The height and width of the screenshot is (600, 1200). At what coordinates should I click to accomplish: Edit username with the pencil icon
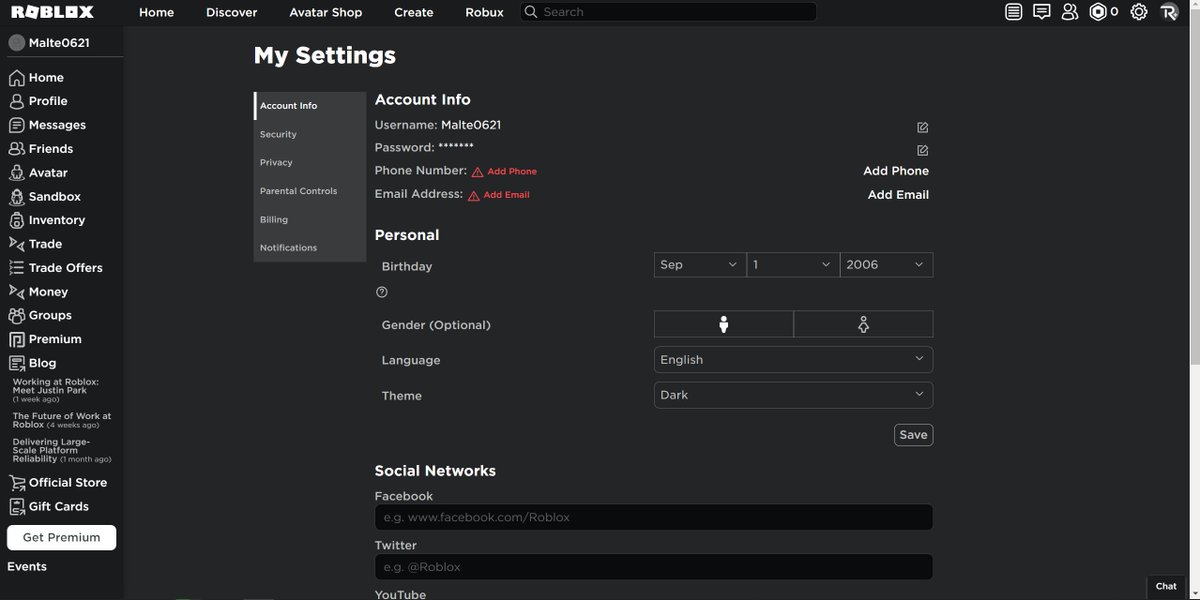tap(922, 127)
